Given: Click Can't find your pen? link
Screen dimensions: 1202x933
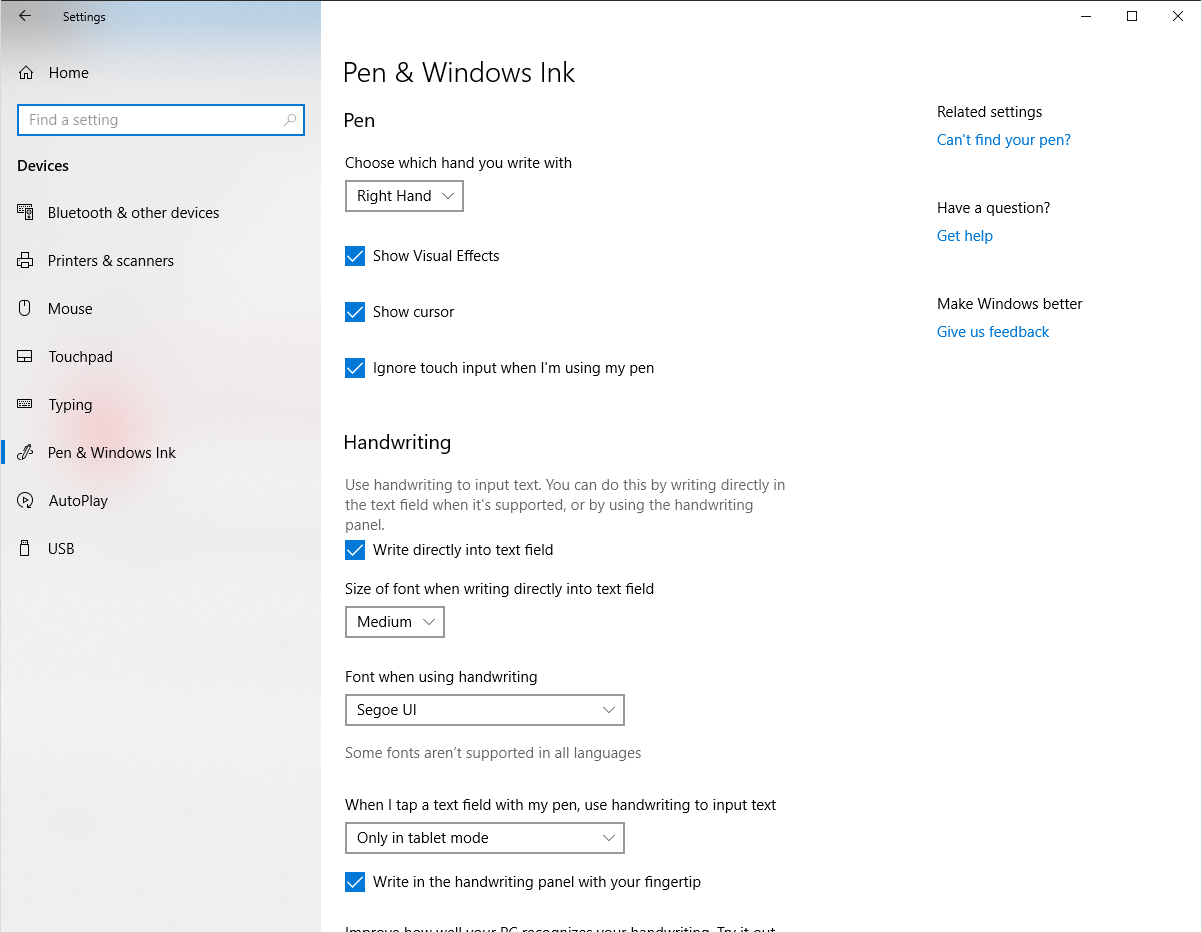Looking at the screenshot, I should tap(1004, 140).
